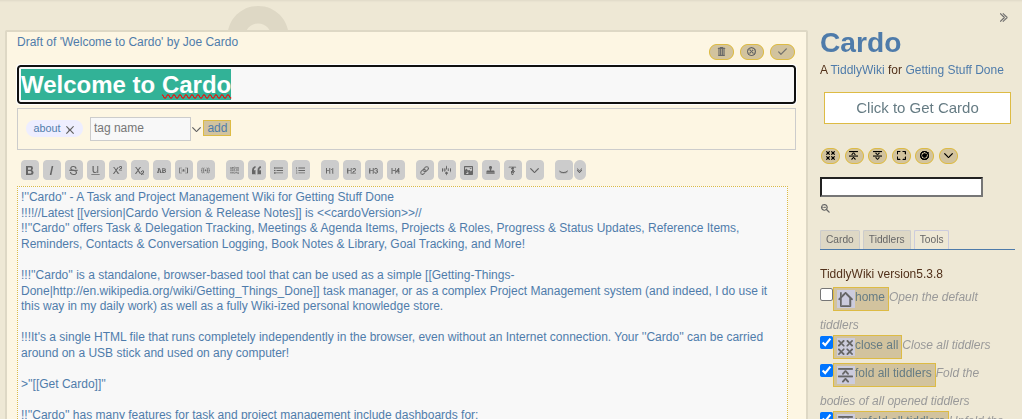This screenshot has width=1022, height=419.
Task: Apply Heading 4 style
Action: 396,171
